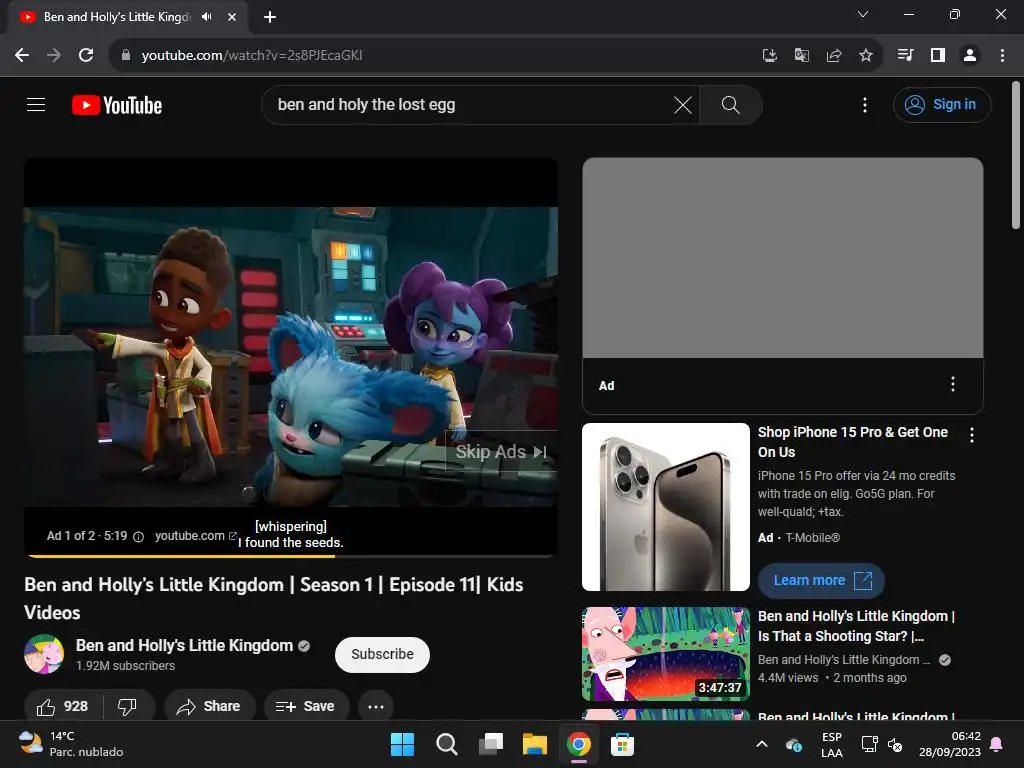Go to YouTube home via logo
Screen dimensions: 1024x768
117,105
